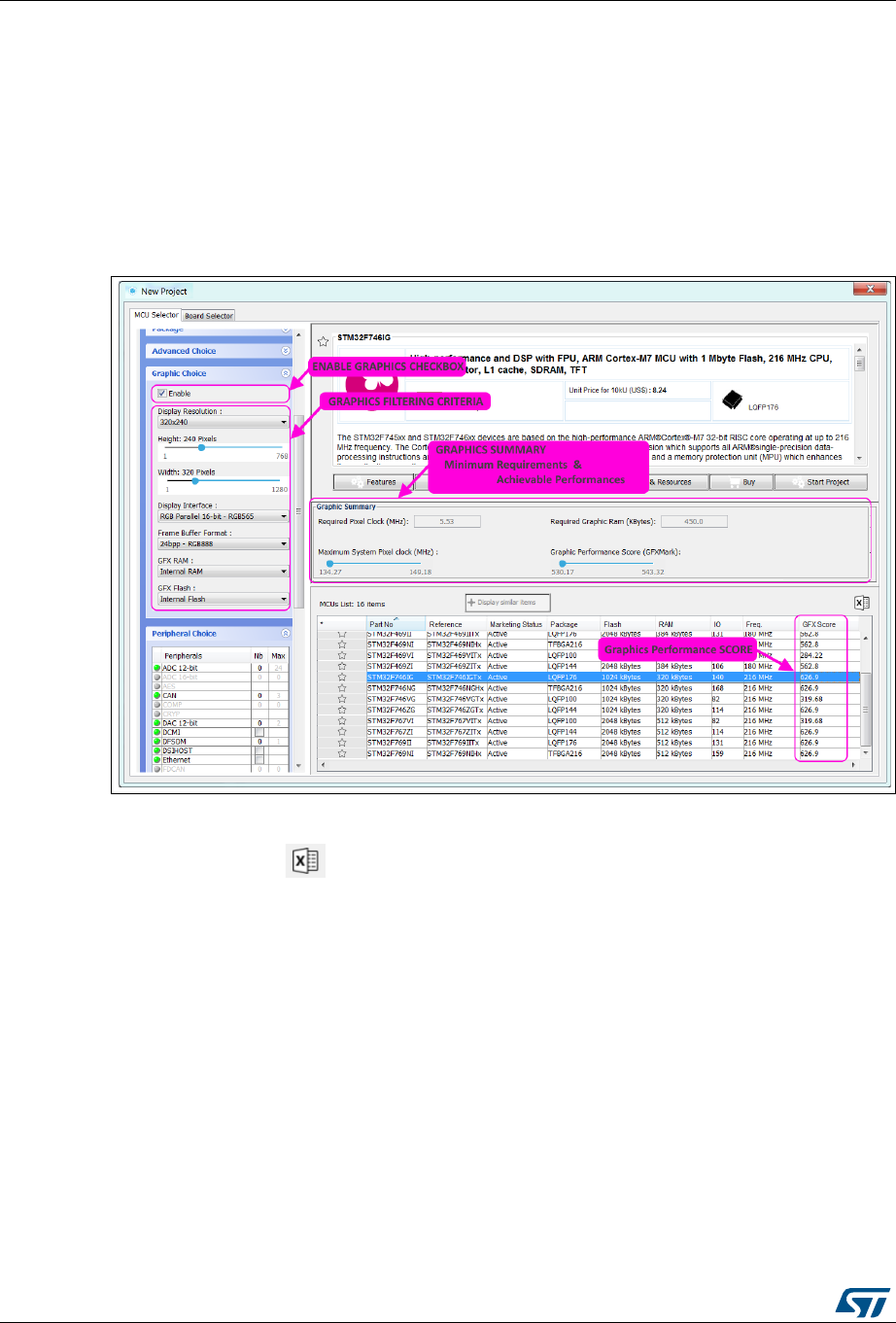Select the STM32F746IG highlighted row
896x1323 pixels.
point(589,677)
